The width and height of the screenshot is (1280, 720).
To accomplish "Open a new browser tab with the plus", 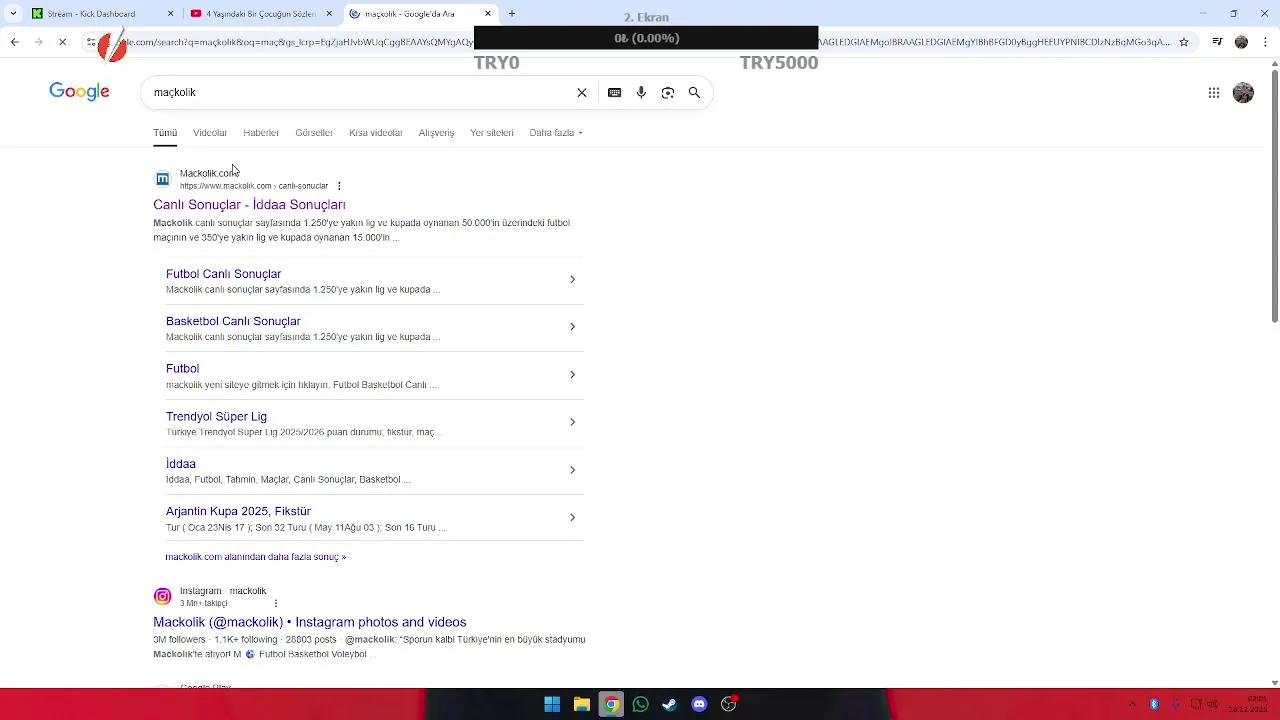I will 512,14.
